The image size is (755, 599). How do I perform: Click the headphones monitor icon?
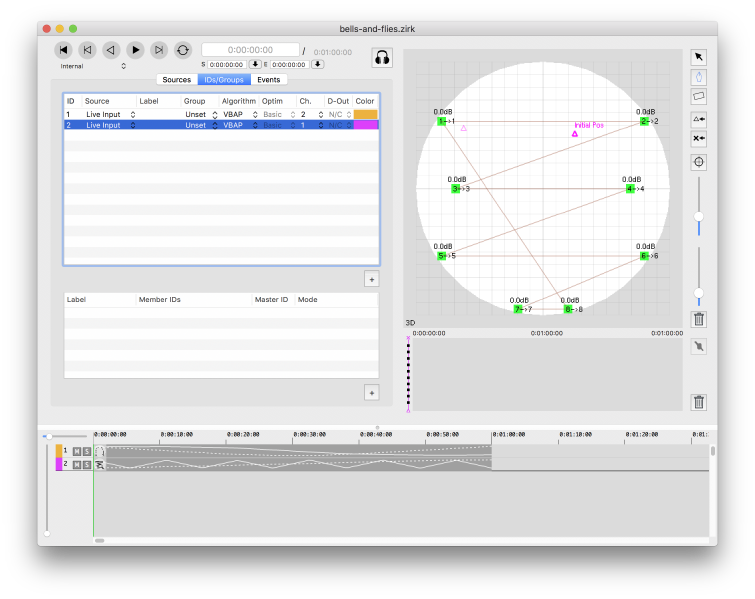[x=381, y=58]
